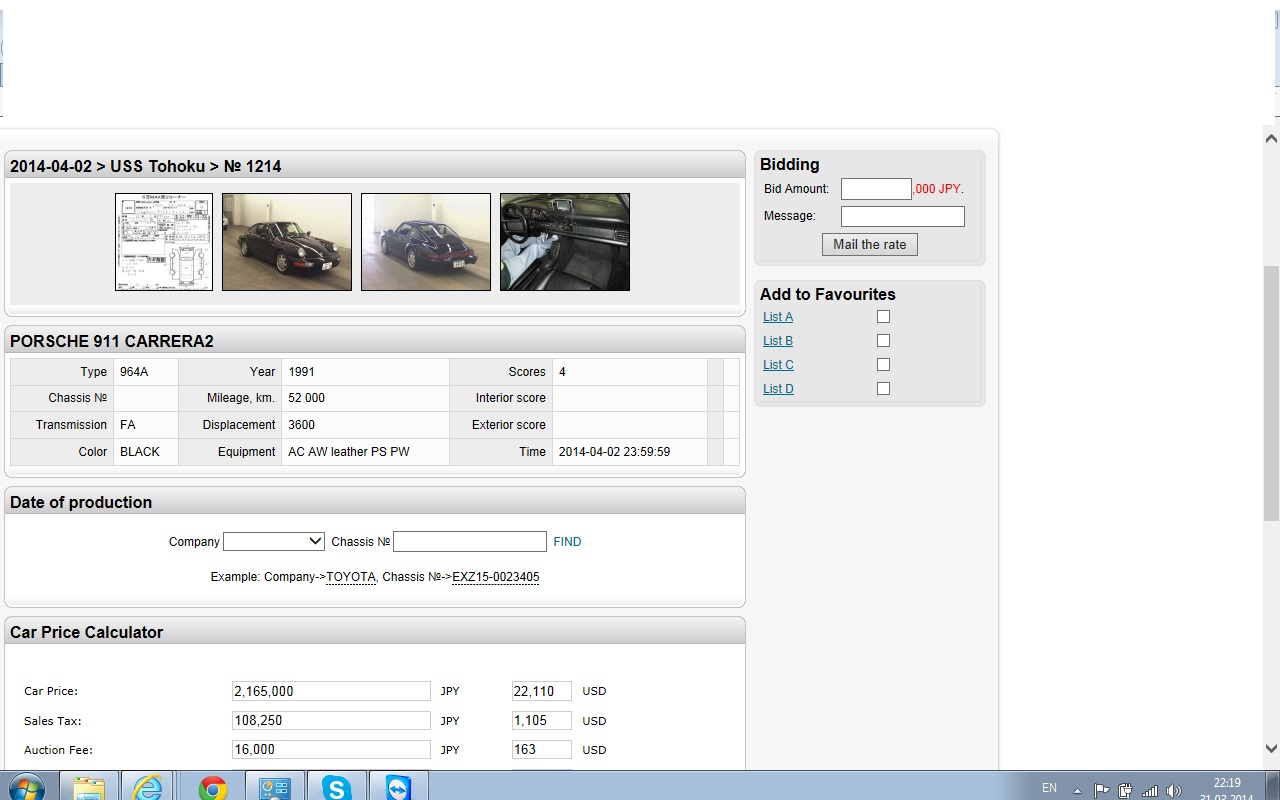Click the 'Car Price Calculator' heading

[x=86, y=632]
